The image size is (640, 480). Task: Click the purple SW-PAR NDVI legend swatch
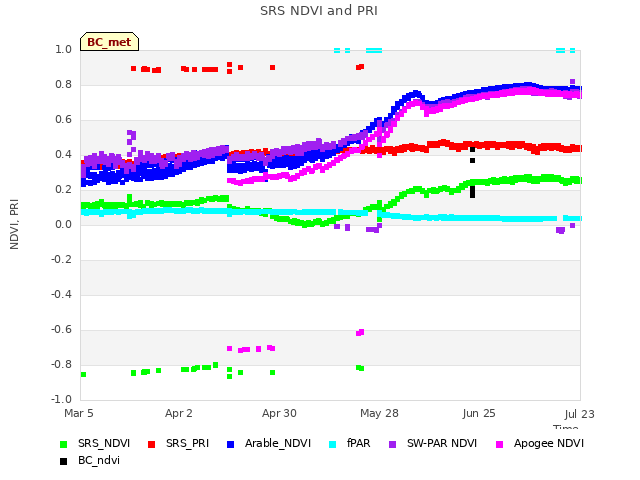coord(393,444)
